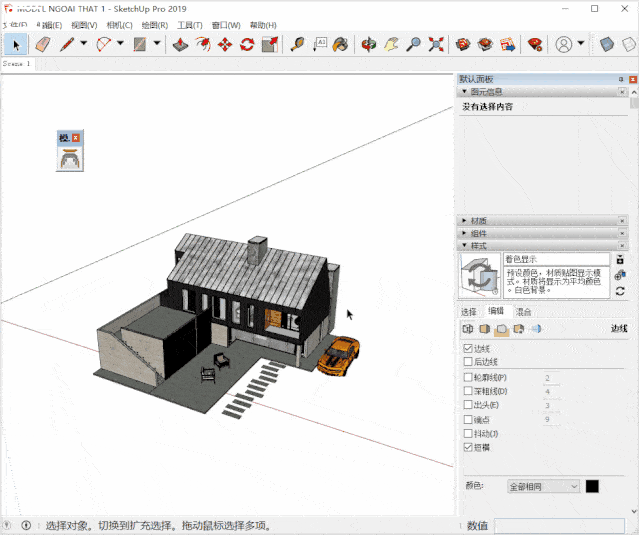
Task: Open Modeling settings icon in style editor
Action: point(536,329)
